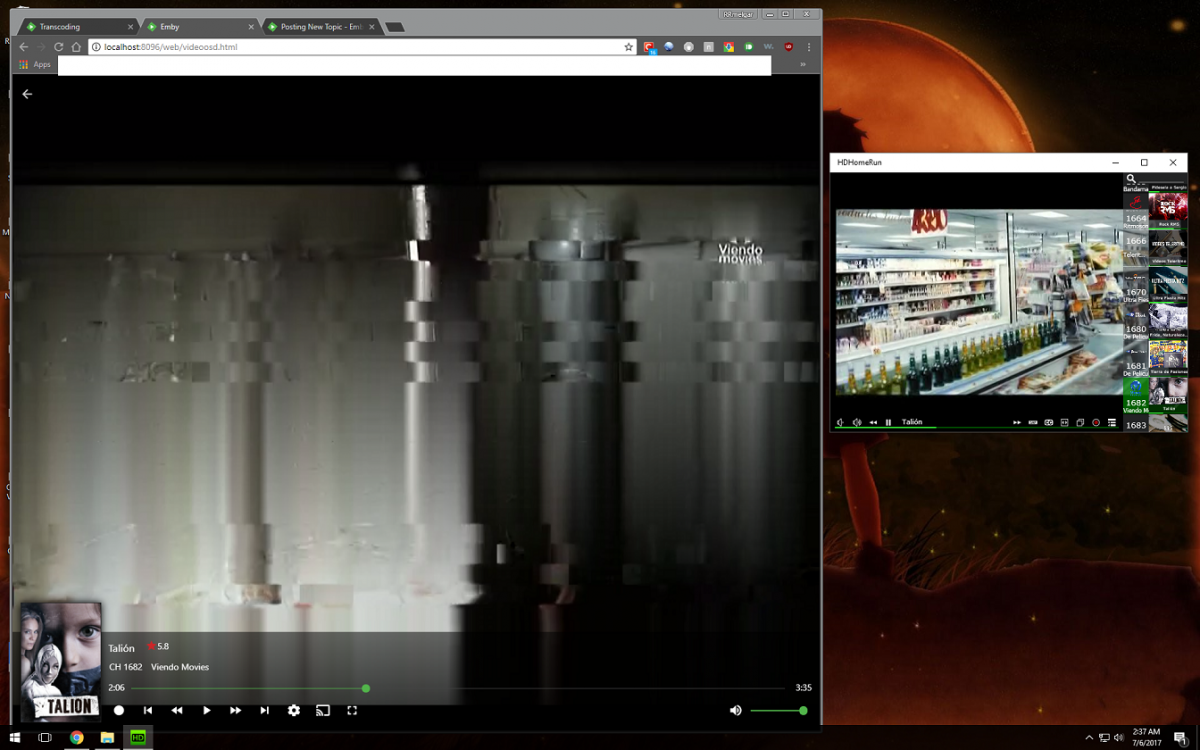Open the red extension with badge 16
This screenshot has width=1200, height=750.
[650, 48]
